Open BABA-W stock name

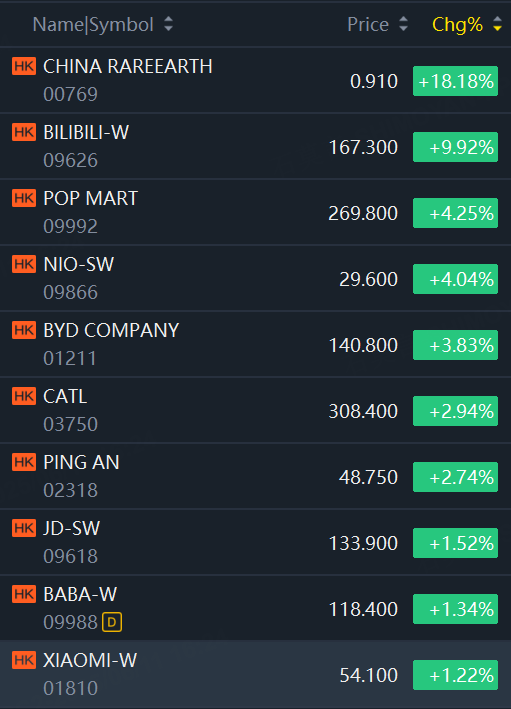[80, 595]
